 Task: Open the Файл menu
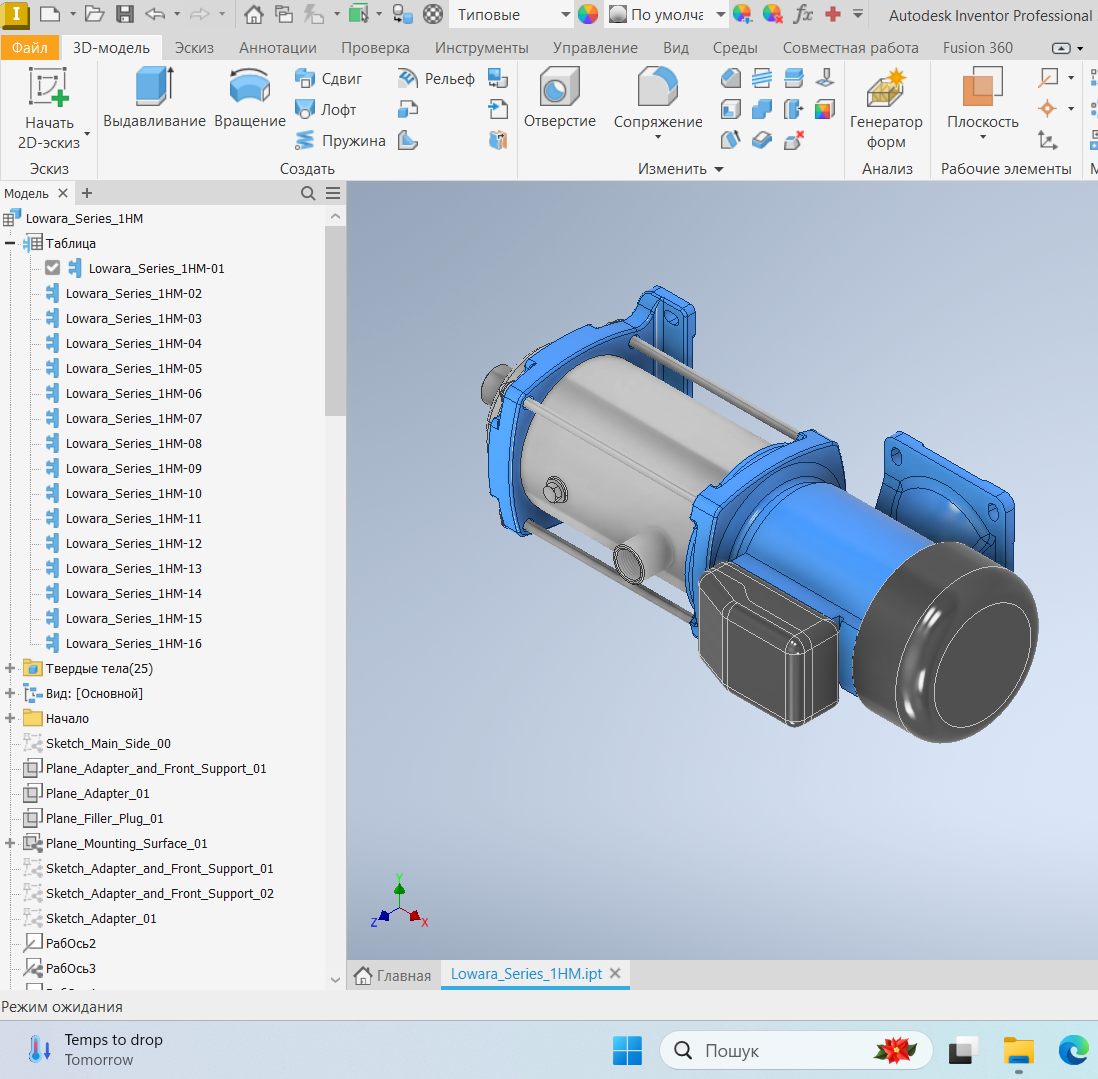(x=30, y=48)
